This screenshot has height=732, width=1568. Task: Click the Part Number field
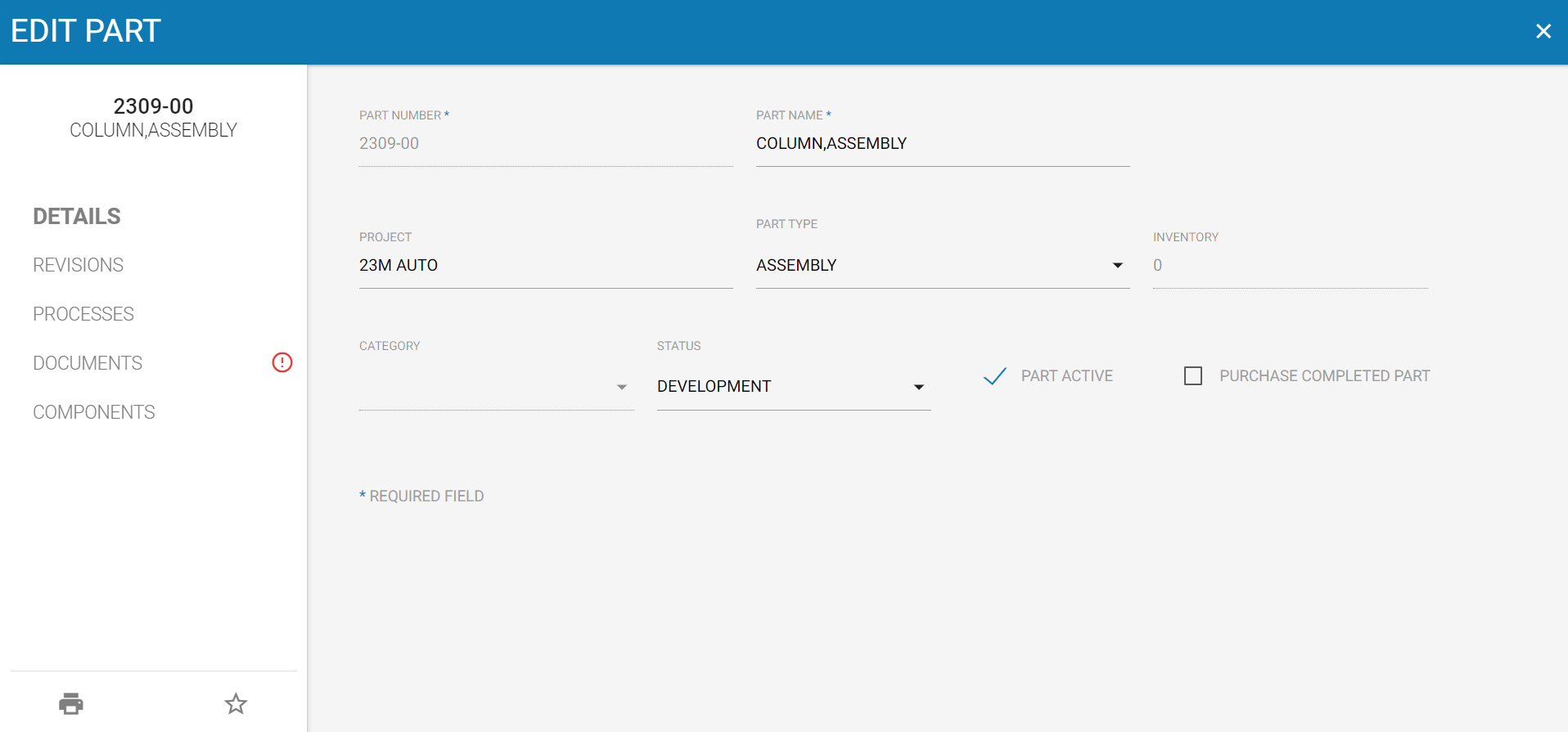tap(546, 144)
